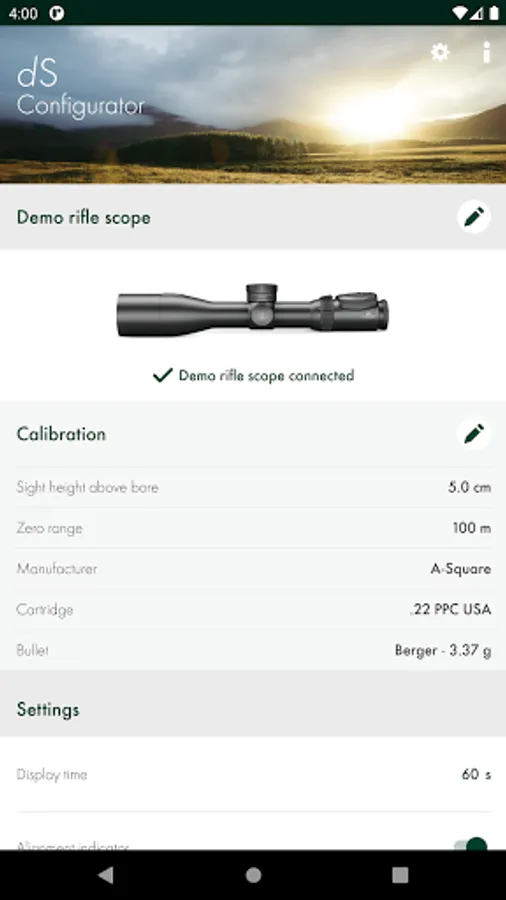Tap the rifle scope image

click(252, 310)
